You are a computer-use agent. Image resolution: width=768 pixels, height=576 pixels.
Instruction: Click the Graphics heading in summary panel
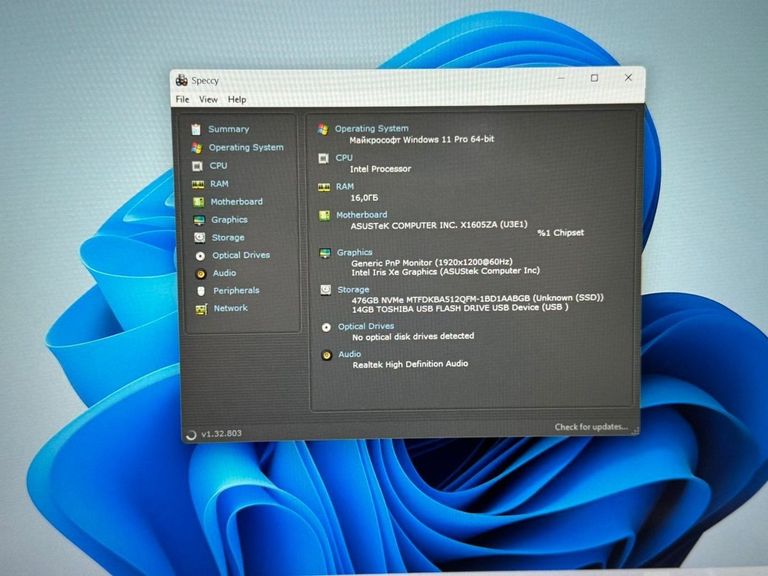(354, 253)
